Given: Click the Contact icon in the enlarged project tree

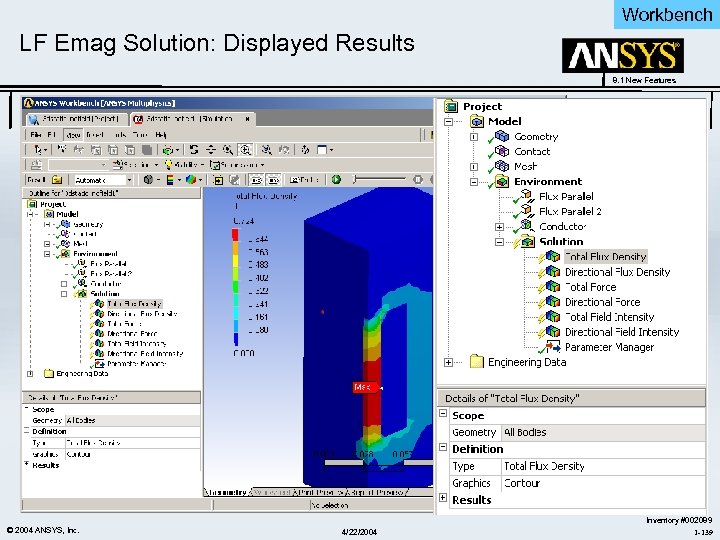Looking at the screenshot, I should coord(502,151).
